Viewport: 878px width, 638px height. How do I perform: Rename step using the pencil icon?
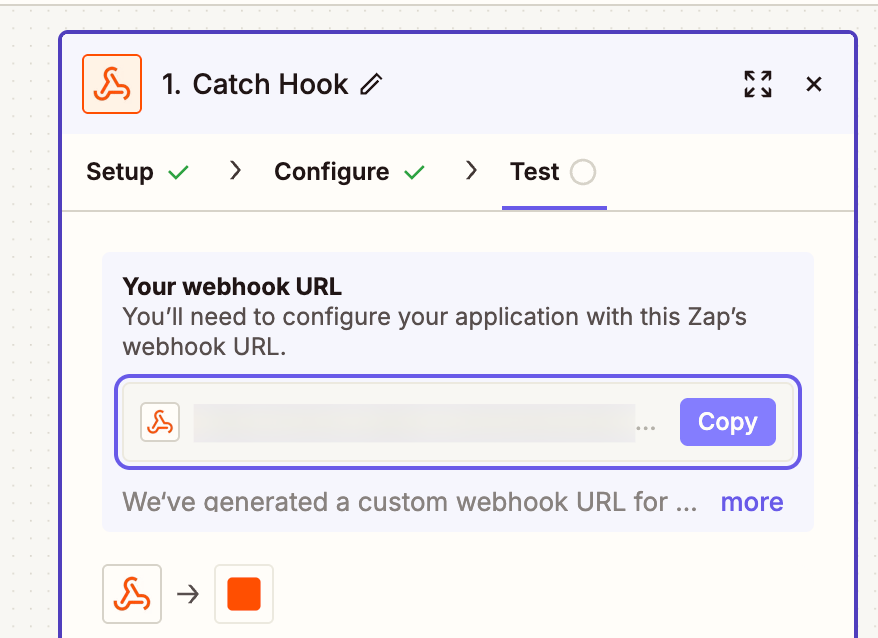[371, 85]
